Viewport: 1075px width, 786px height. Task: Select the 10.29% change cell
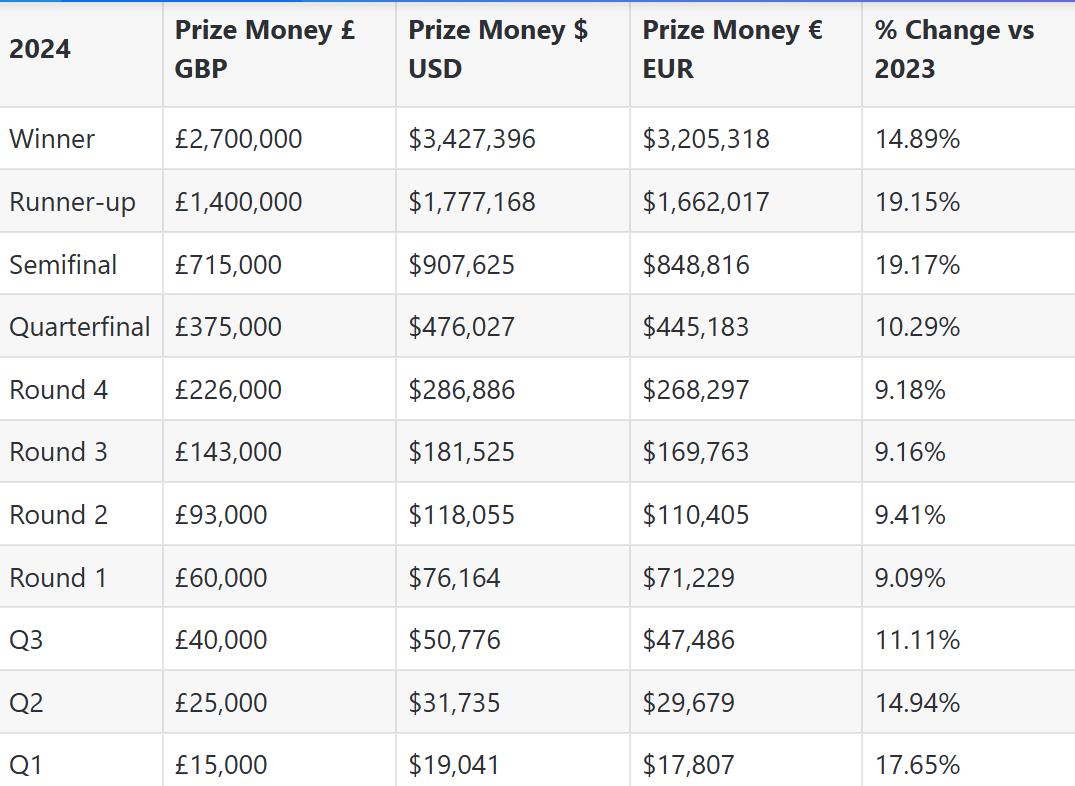917,327
